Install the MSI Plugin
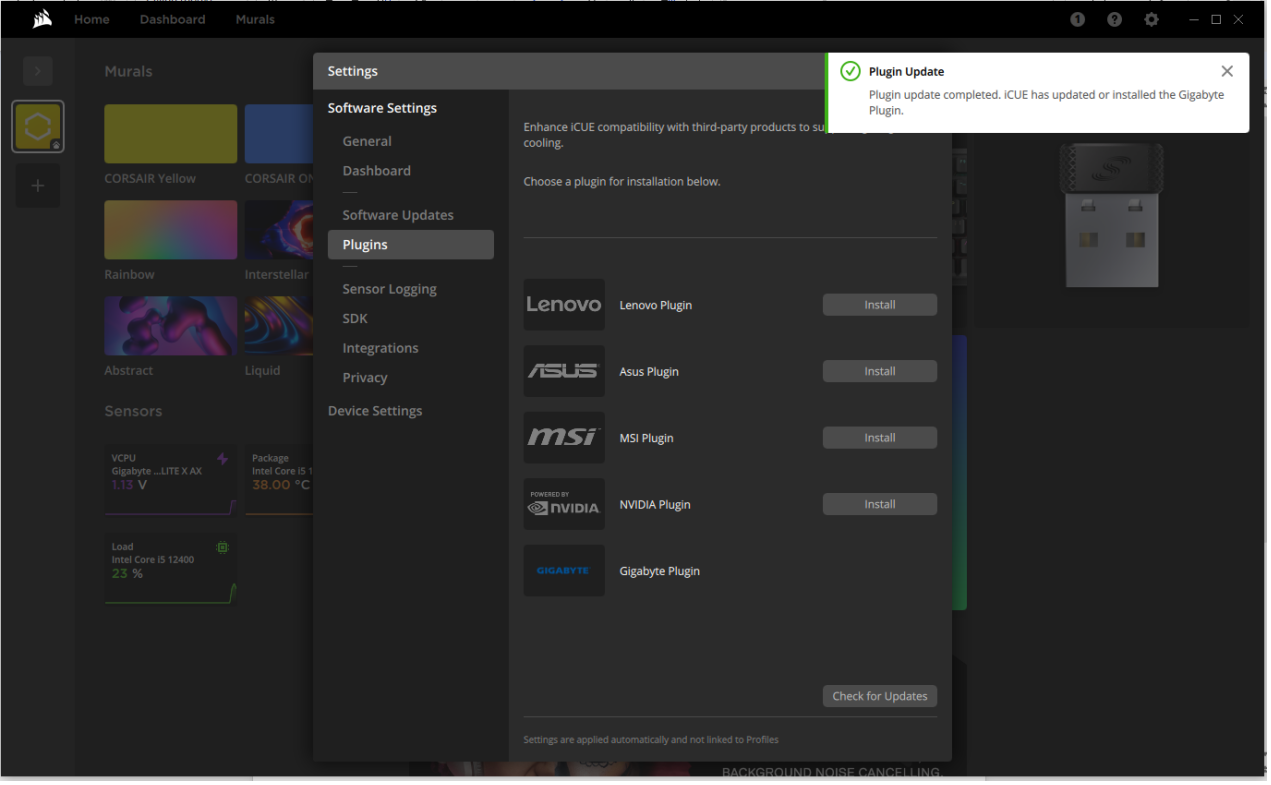Screen dimensions: 1271x785 pyautogui.click(x=880, y=438)
